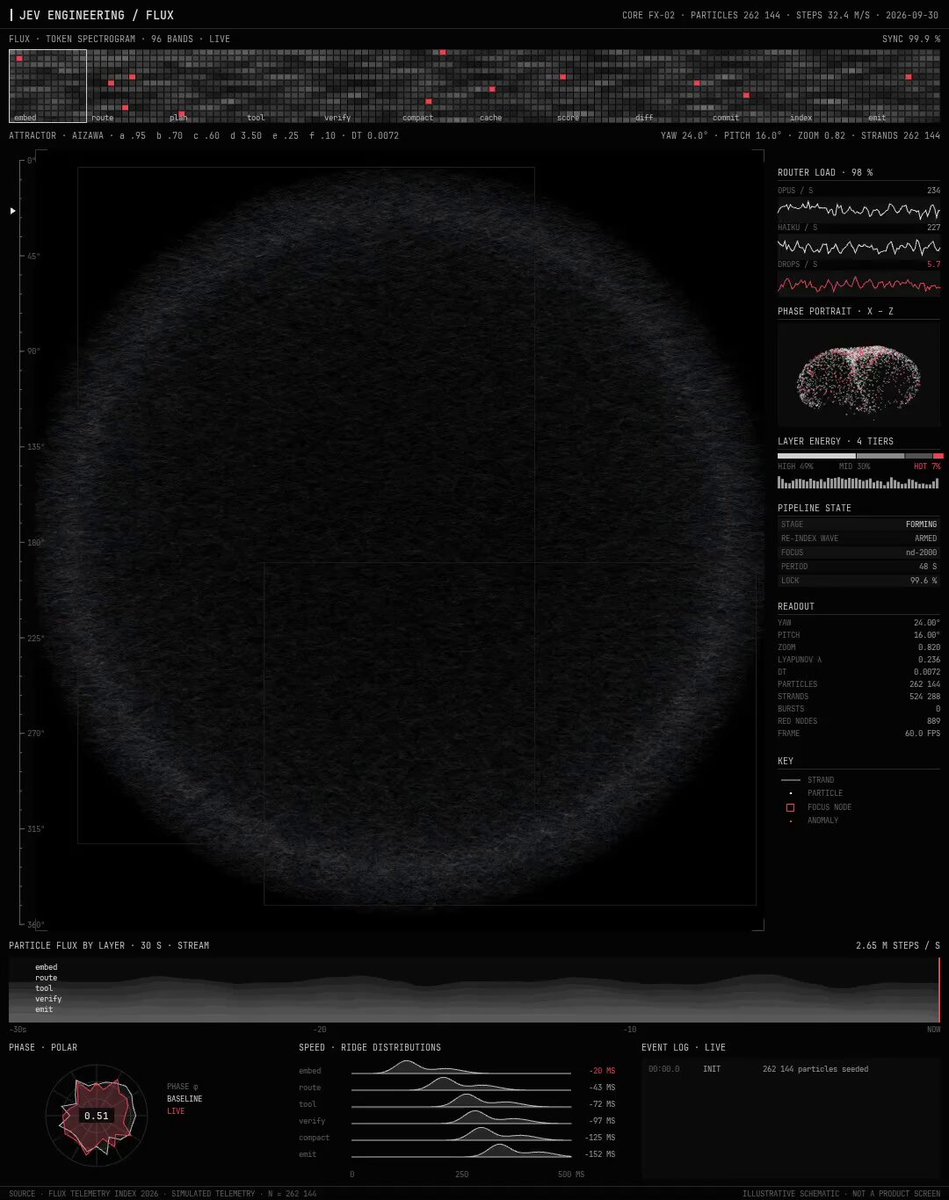Select the RE-INDEX WAVE row showing ARMED
The height and width of the screenshot is (1200, 949).
tap(859, 538)
